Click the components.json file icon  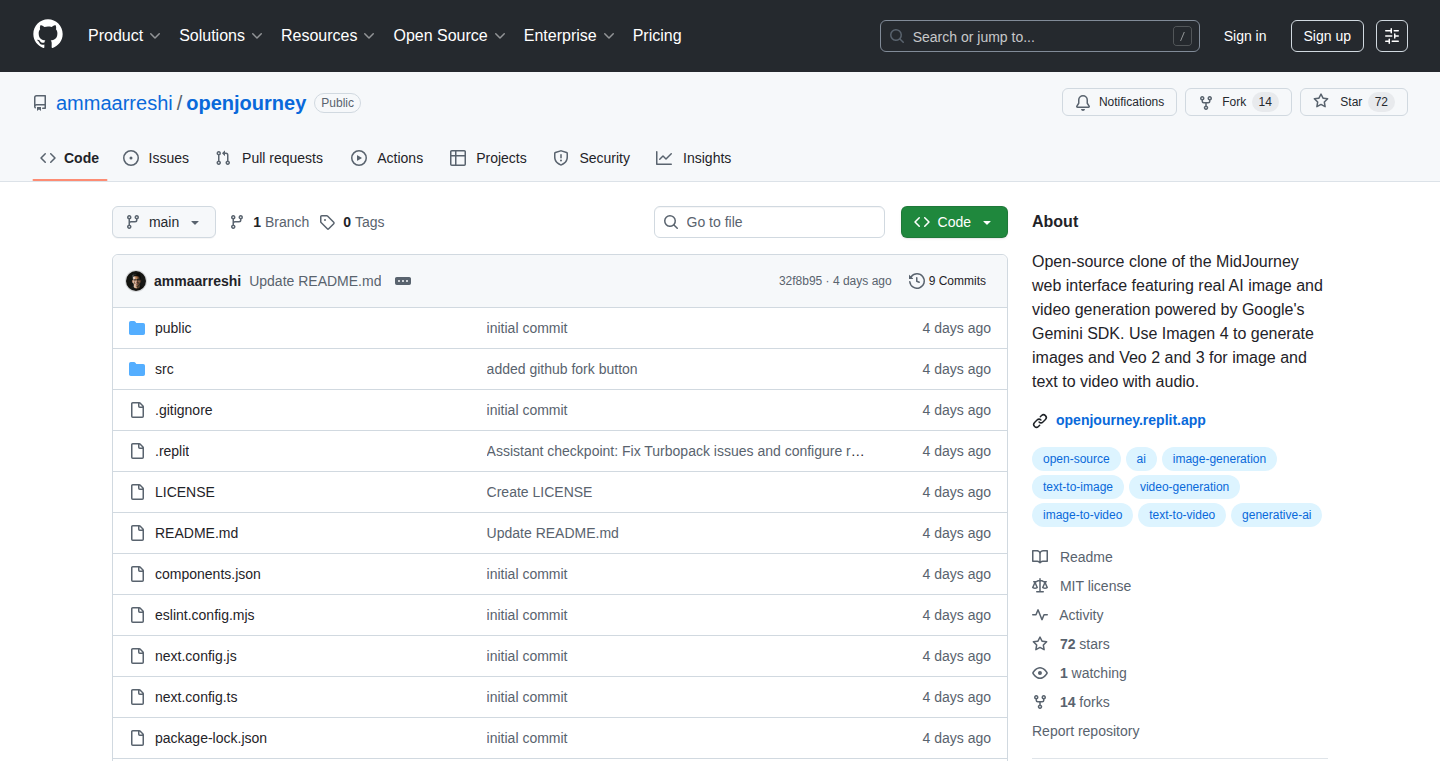(x=137, y=574)
